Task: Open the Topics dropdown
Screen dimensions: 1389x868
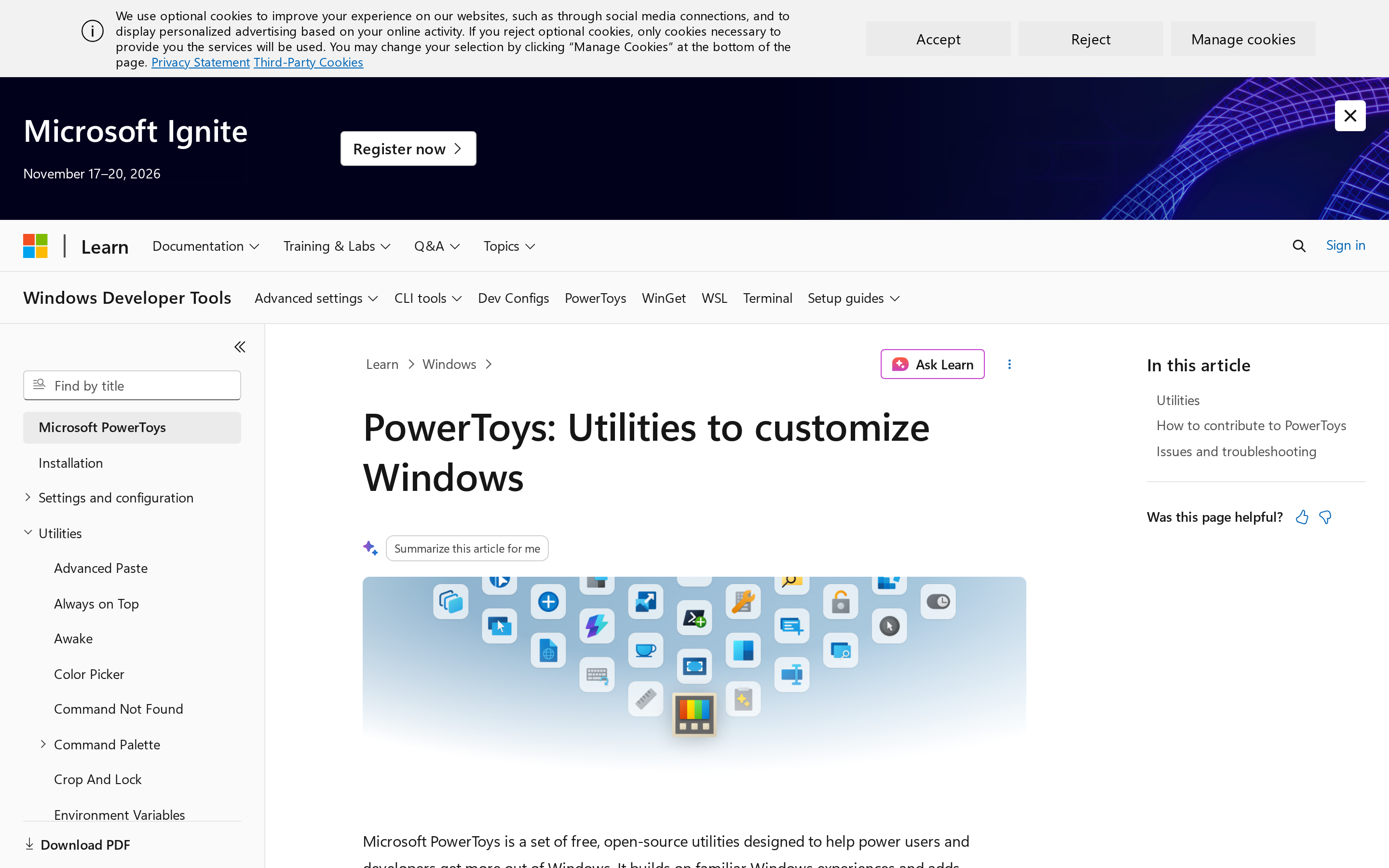Action: (x=509, y=246)
